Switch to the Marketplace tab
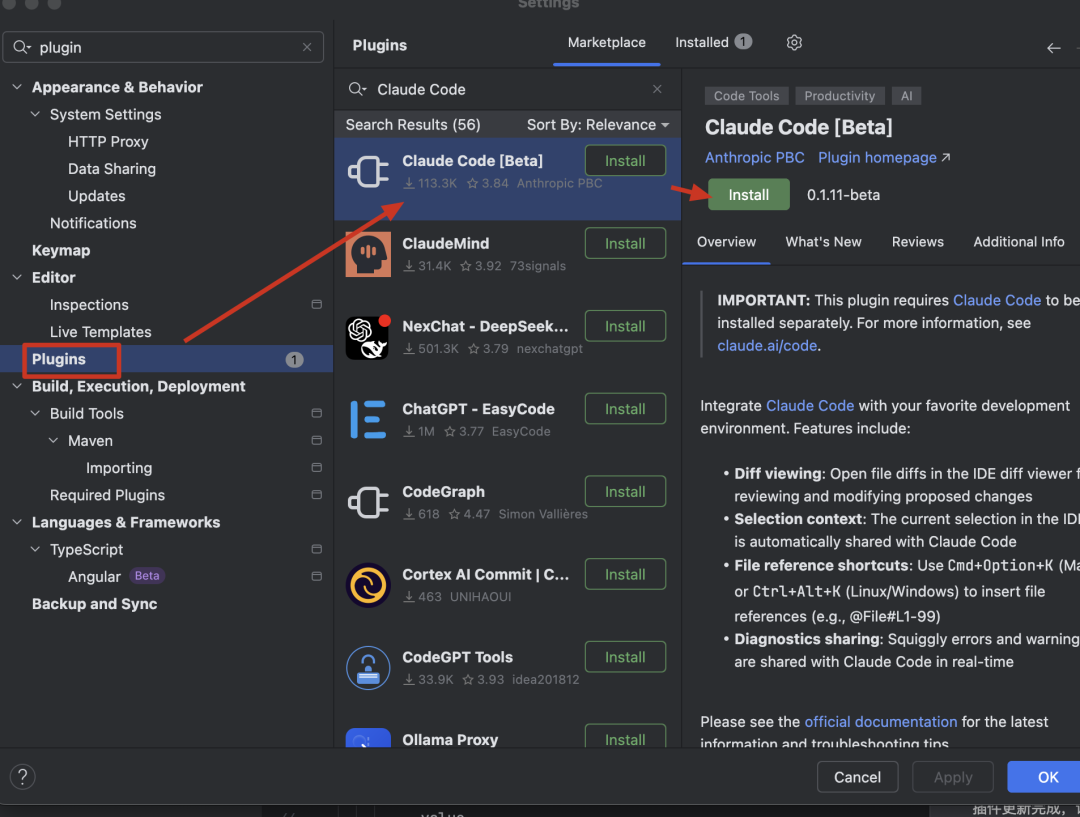 pyautogui.click(x=607, y=43)
